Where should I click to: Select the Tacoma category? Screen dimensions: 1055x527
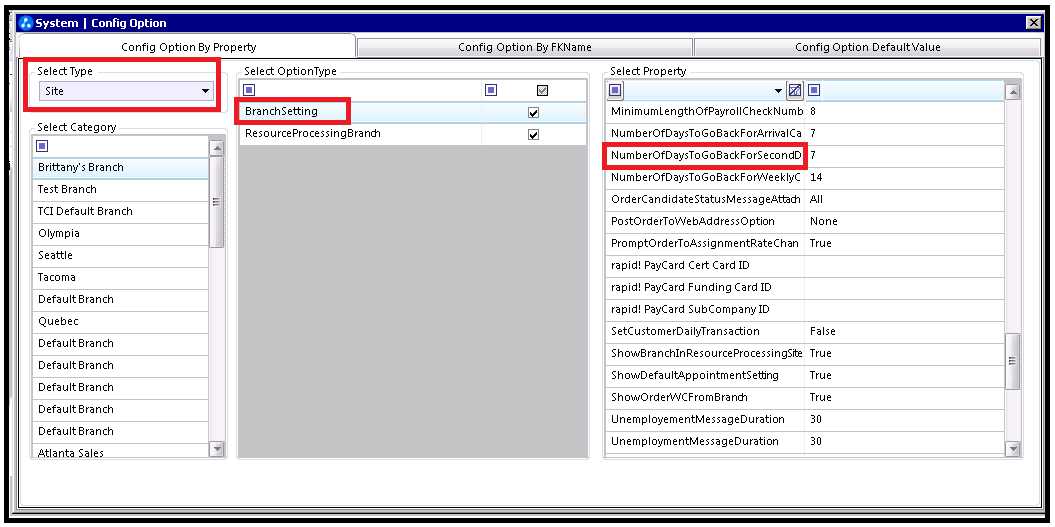[121, 277]
